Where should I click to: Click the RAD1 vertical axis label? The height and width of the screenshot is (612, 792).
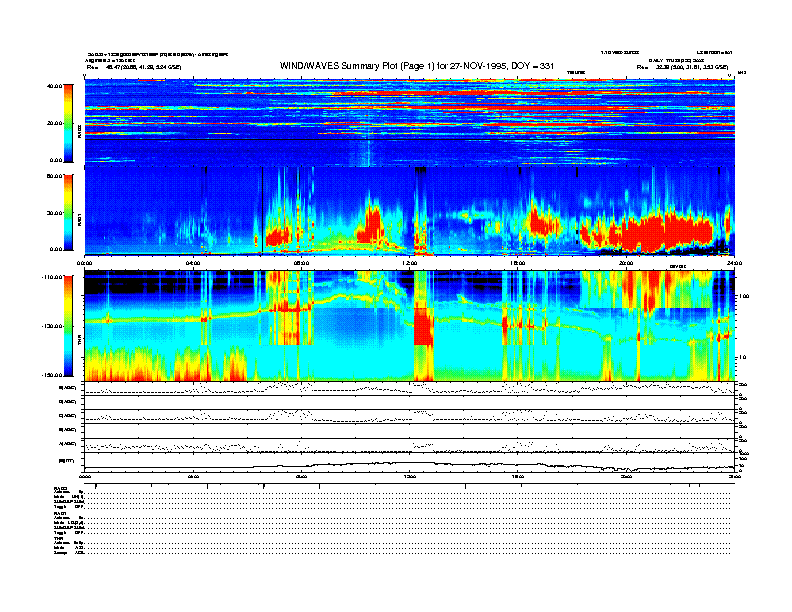pos(79,220)
